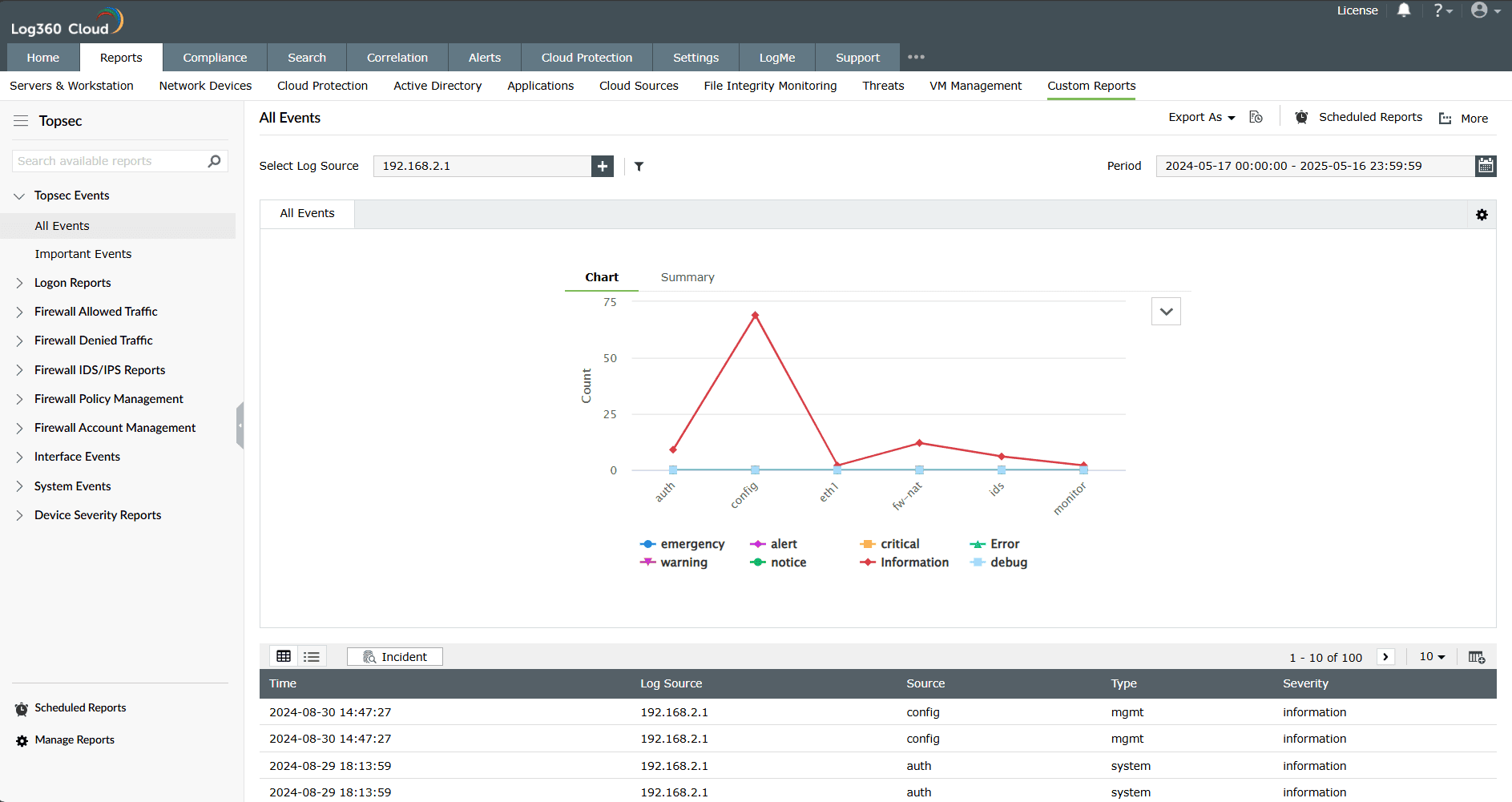Image resolution: width=1512 pixels, height=802 pixels.
Task: Open the header Scheduled Reports link
Action: [x=1370, y=117]
